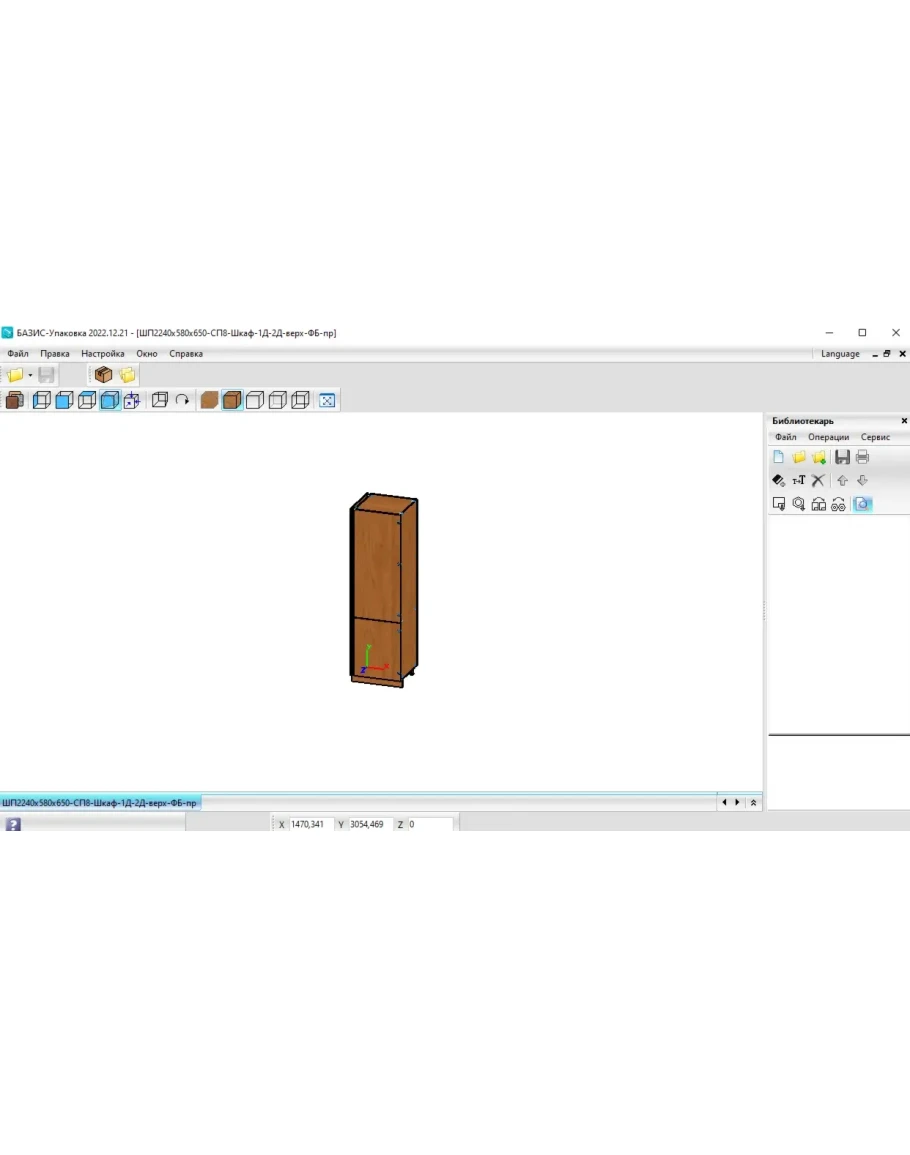Toggle the highlighted preview search button in Библиотекарь
The height and width of the screenshot is (1155, 910).
[862, 504]
